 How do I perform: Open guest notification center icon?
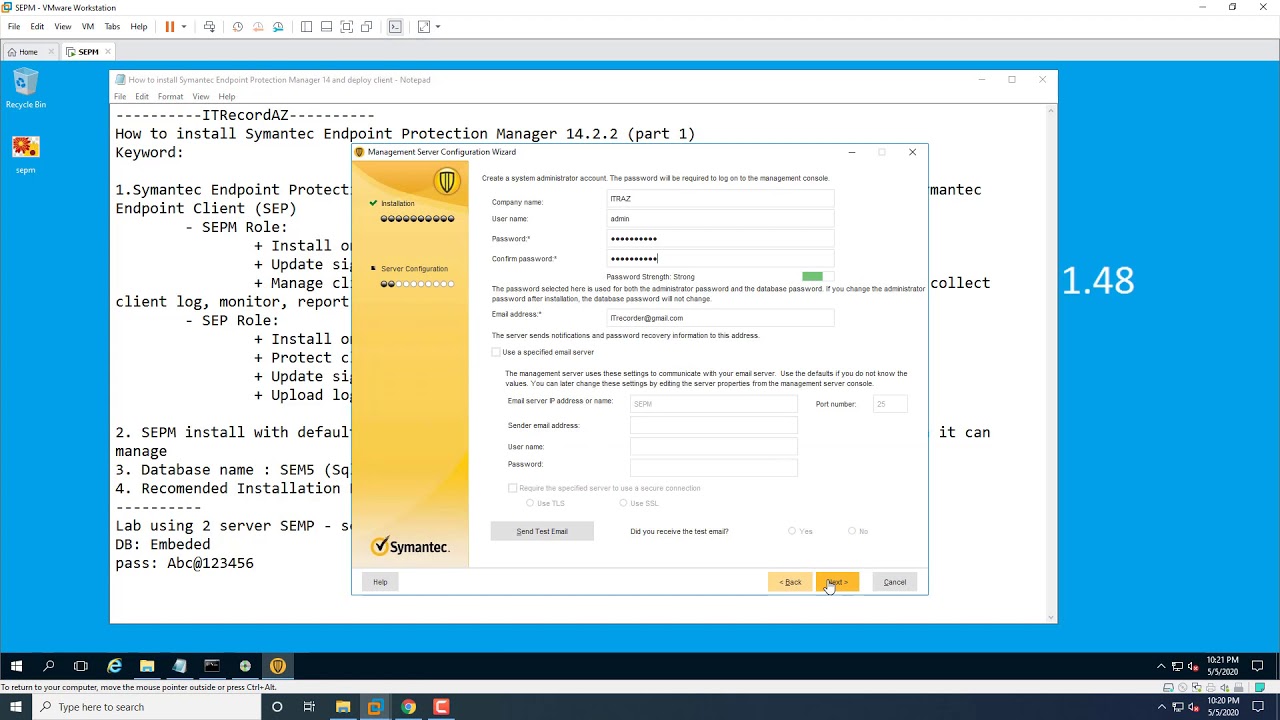(x=1258, y=666)
